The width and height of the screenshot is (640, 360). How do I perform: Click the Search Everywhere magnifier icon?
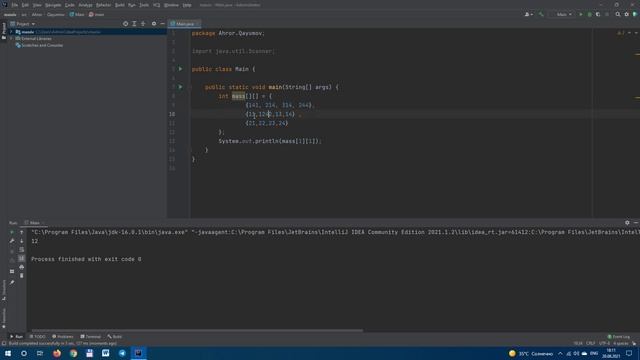click(x=618, y=14)
